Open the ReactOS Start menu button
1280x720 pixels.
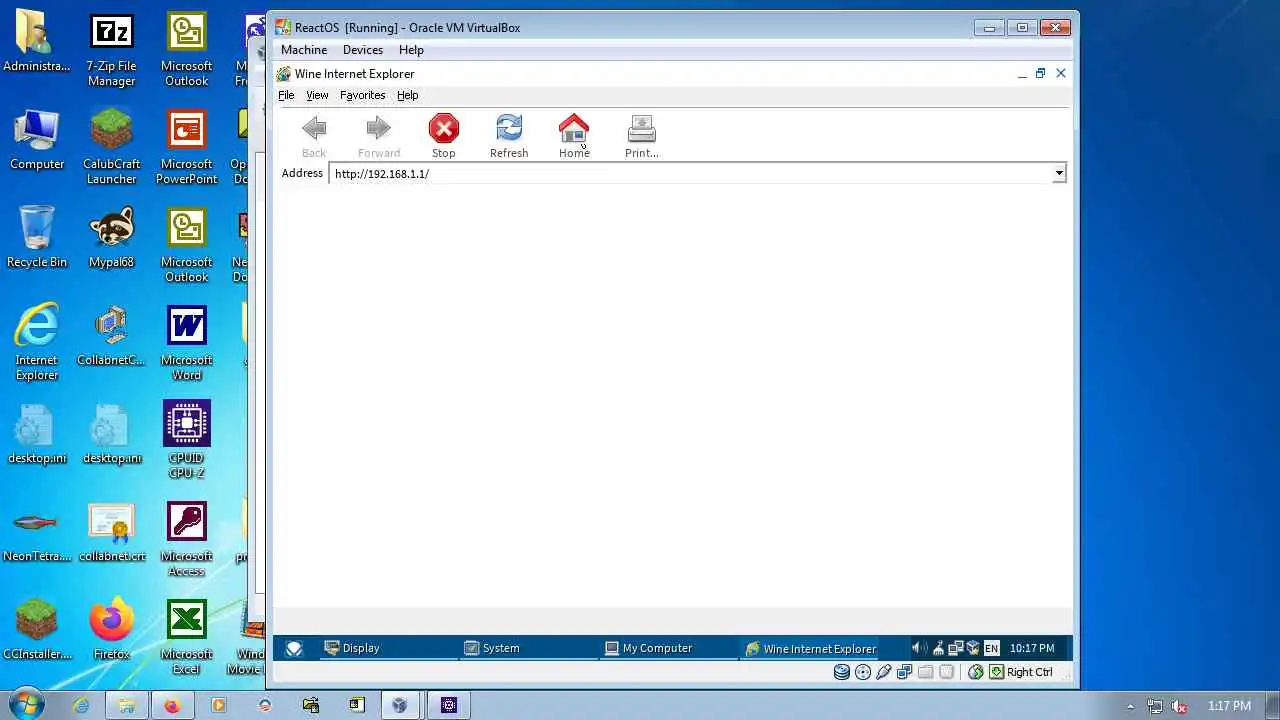[293, 648]
